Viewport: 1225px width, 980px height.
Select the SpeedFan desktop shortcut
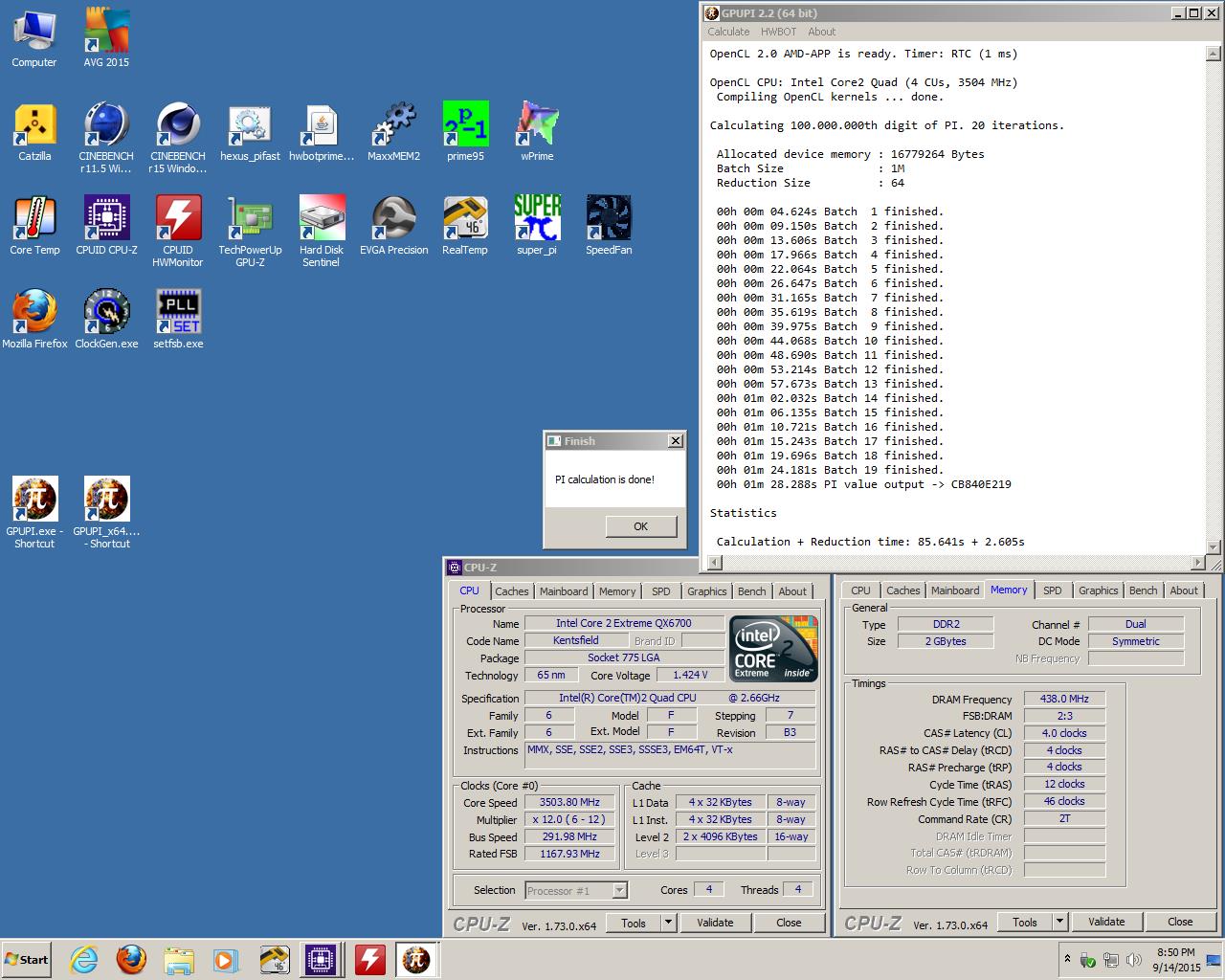click(609, 226)
